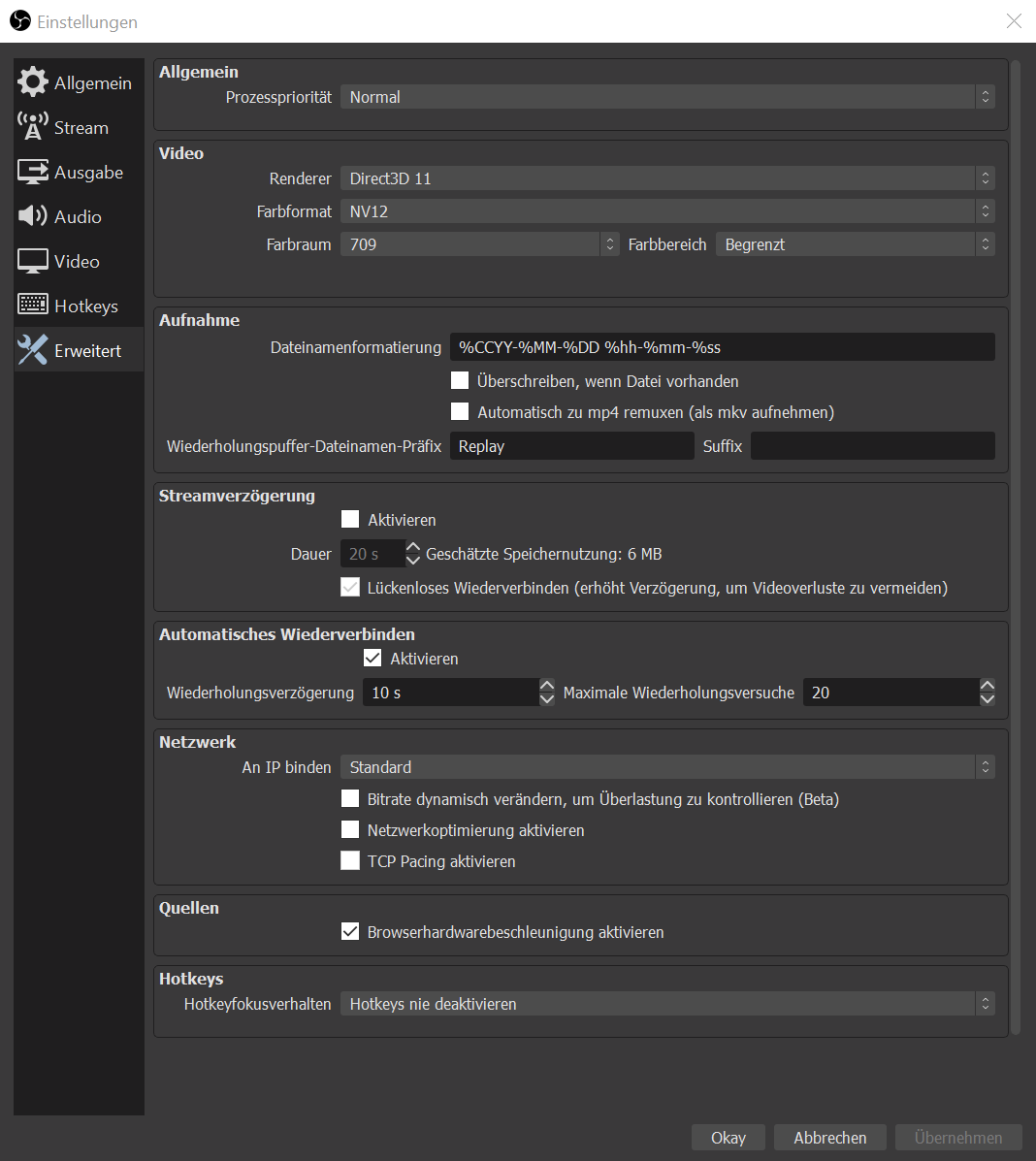This screenshot has height=1161, width=1036.
Task: Click the Abbrechen button
Action: coord(829,1138)
